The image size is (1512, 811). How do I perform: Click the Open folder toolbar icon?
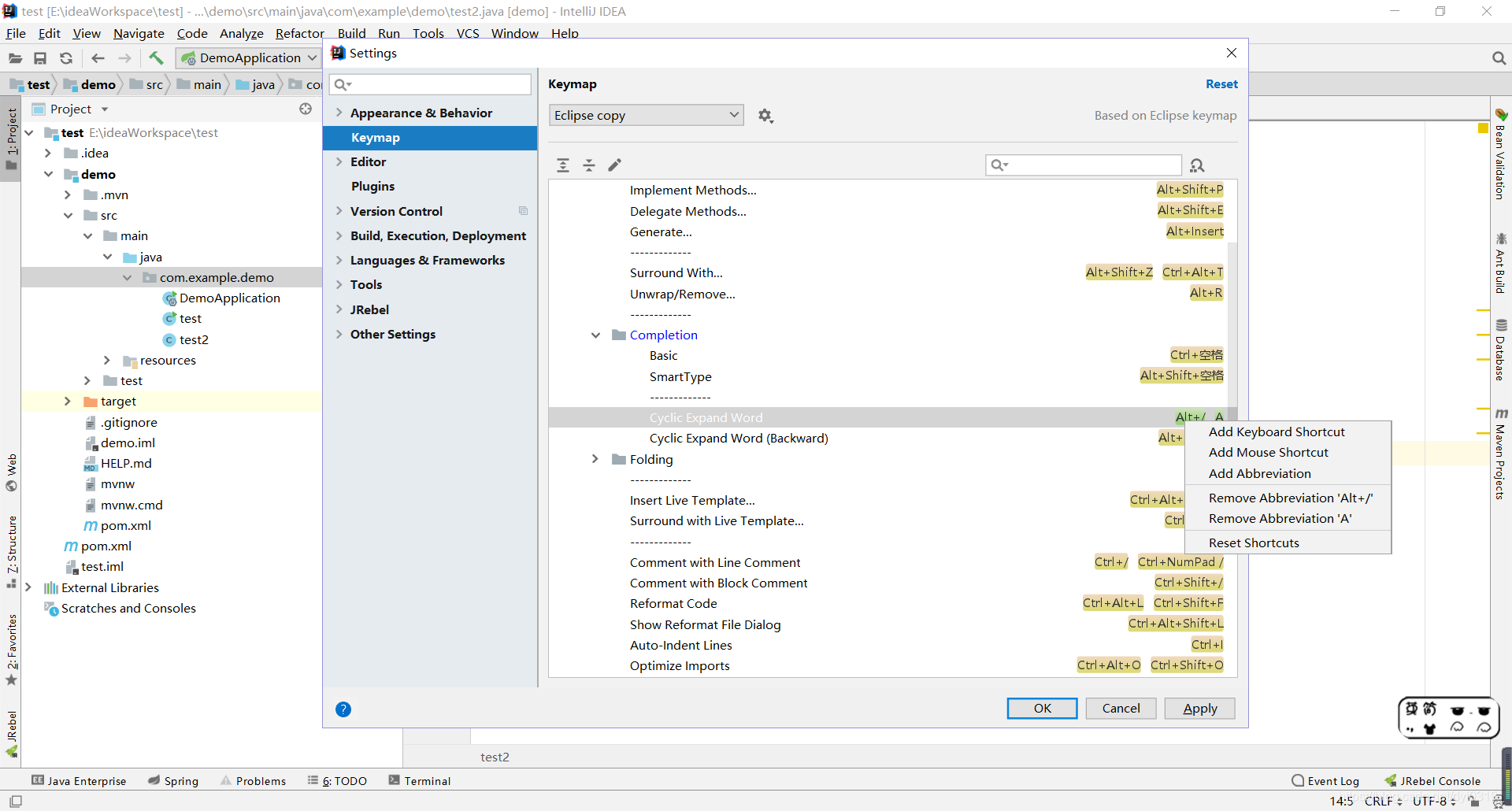click(x=15, y=58)
